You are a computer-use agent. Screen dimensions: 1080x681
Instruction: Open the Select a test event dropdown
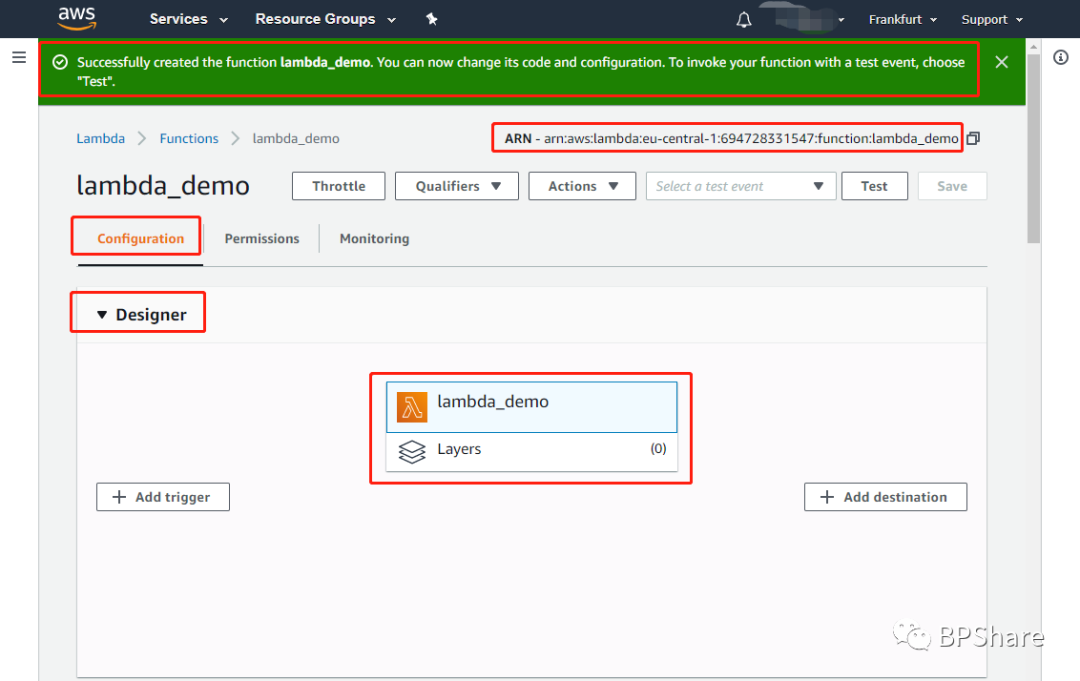[x=741, y=186]
